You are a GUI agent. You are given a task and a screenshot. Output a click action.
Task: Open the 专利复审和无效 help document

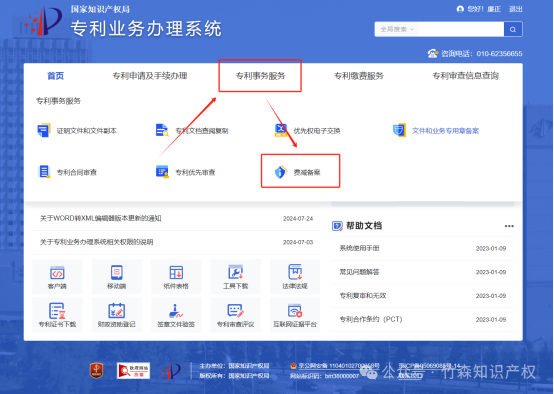tap(363, 295)
